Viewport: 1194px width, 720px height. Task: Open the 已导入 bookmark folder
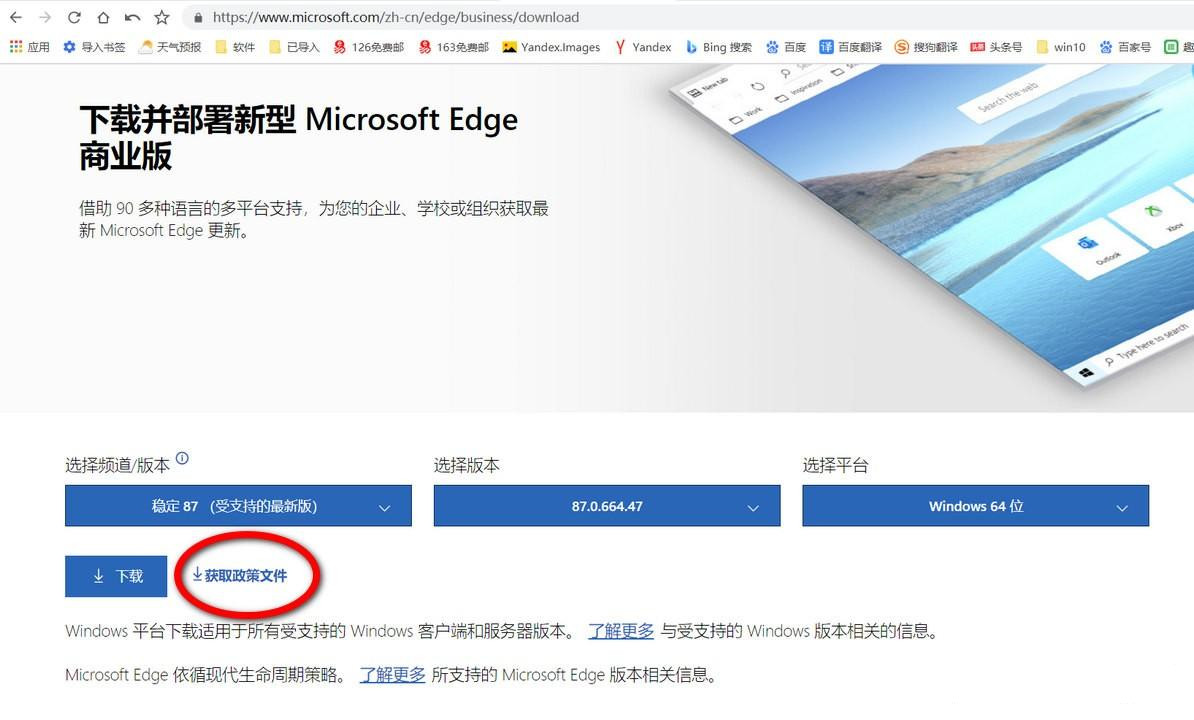point(294,47)
